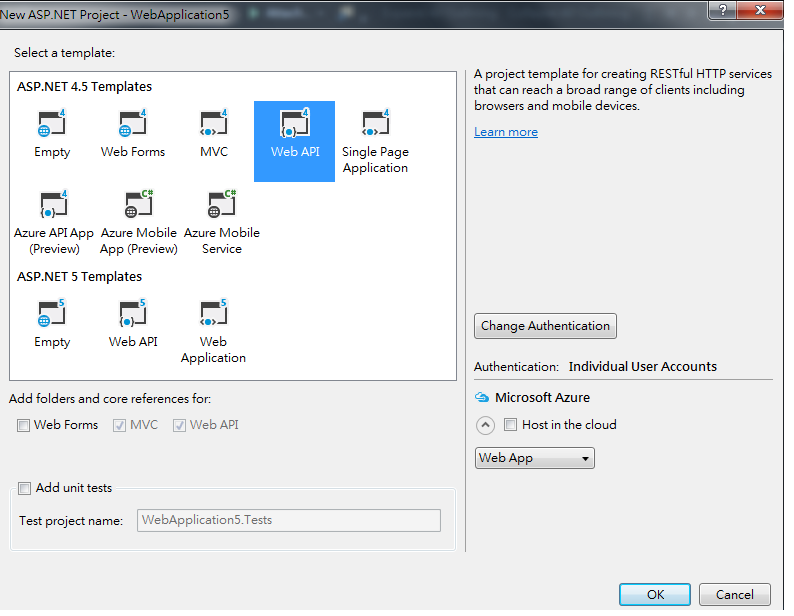Click the RESTful HTTP services template description
Viewport: 794px width, 616px height.
tap(623, 90)
